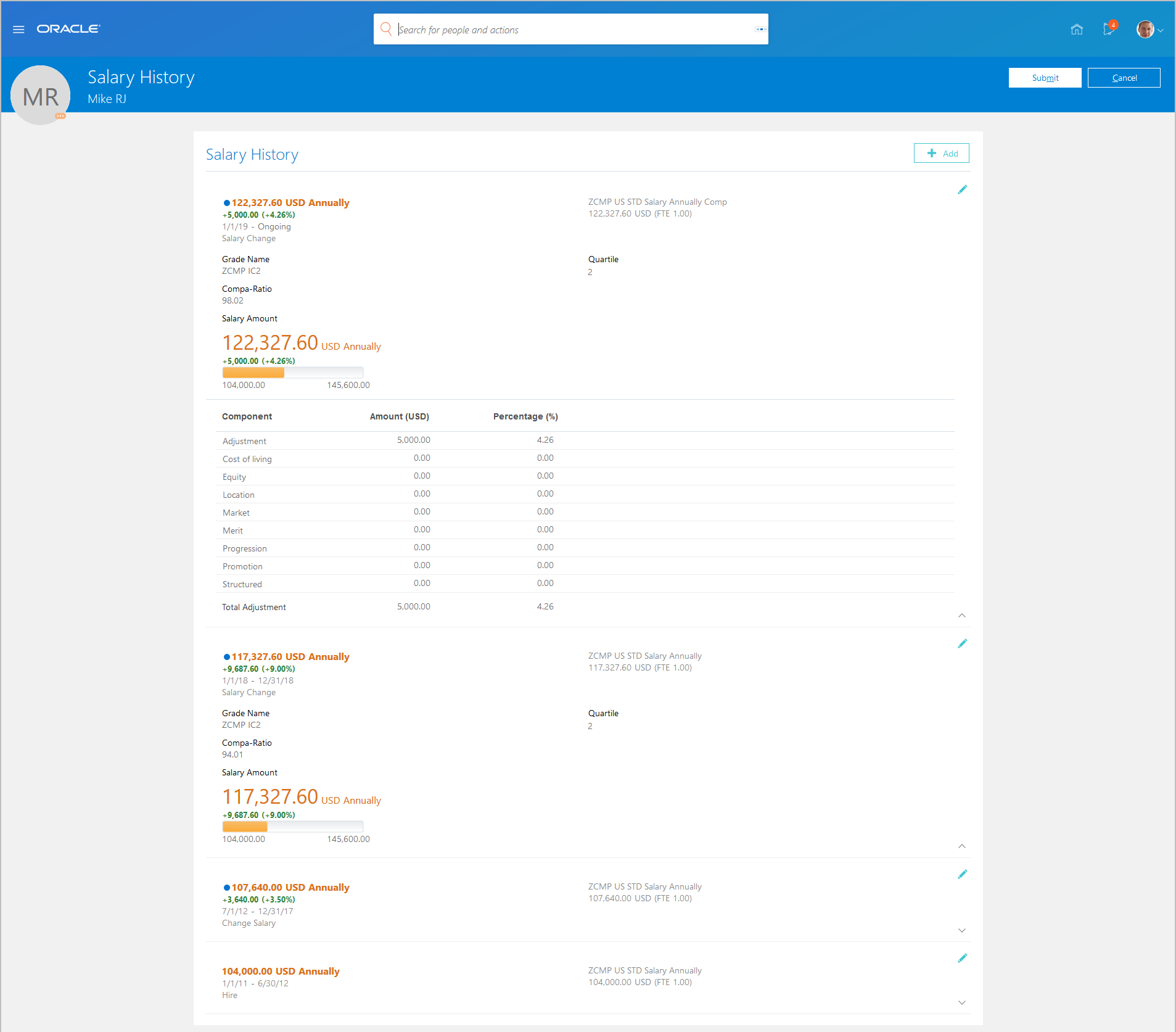Click the 7/1/12 - 12/31/17 date range
Viewport: 1176px width, 1032px height.
click(x=258, y=911)
